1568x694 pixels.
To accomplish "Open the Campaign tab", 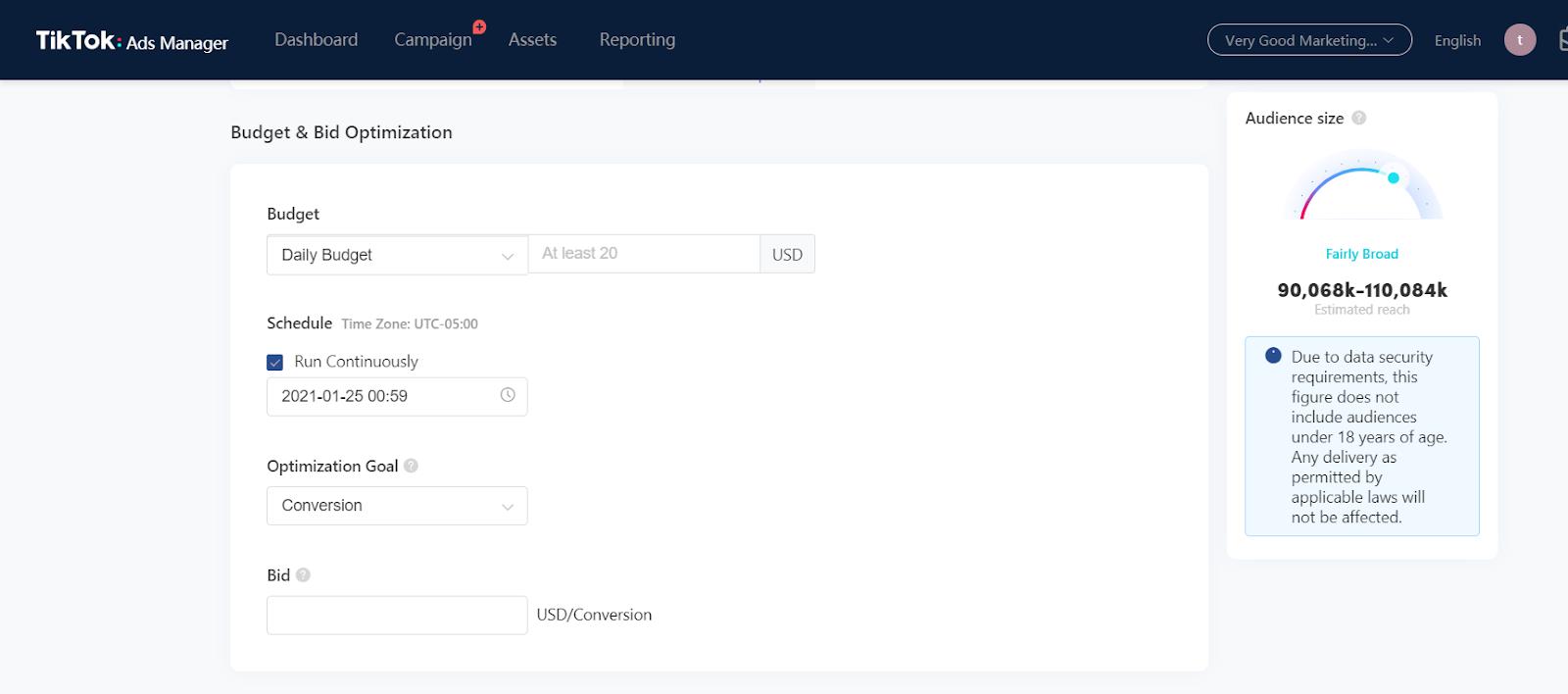I will [433, 40].
